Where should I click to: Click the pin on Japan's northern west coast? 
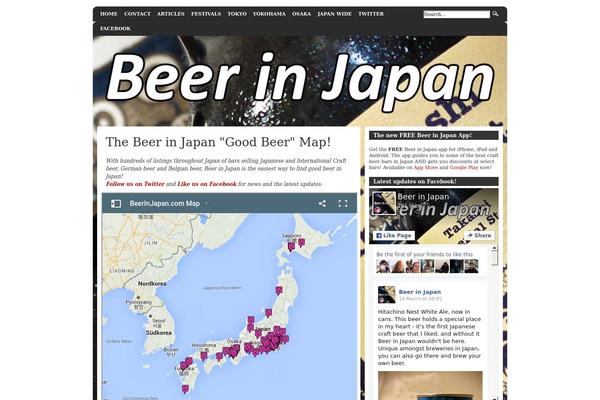[x=279, y=291]
